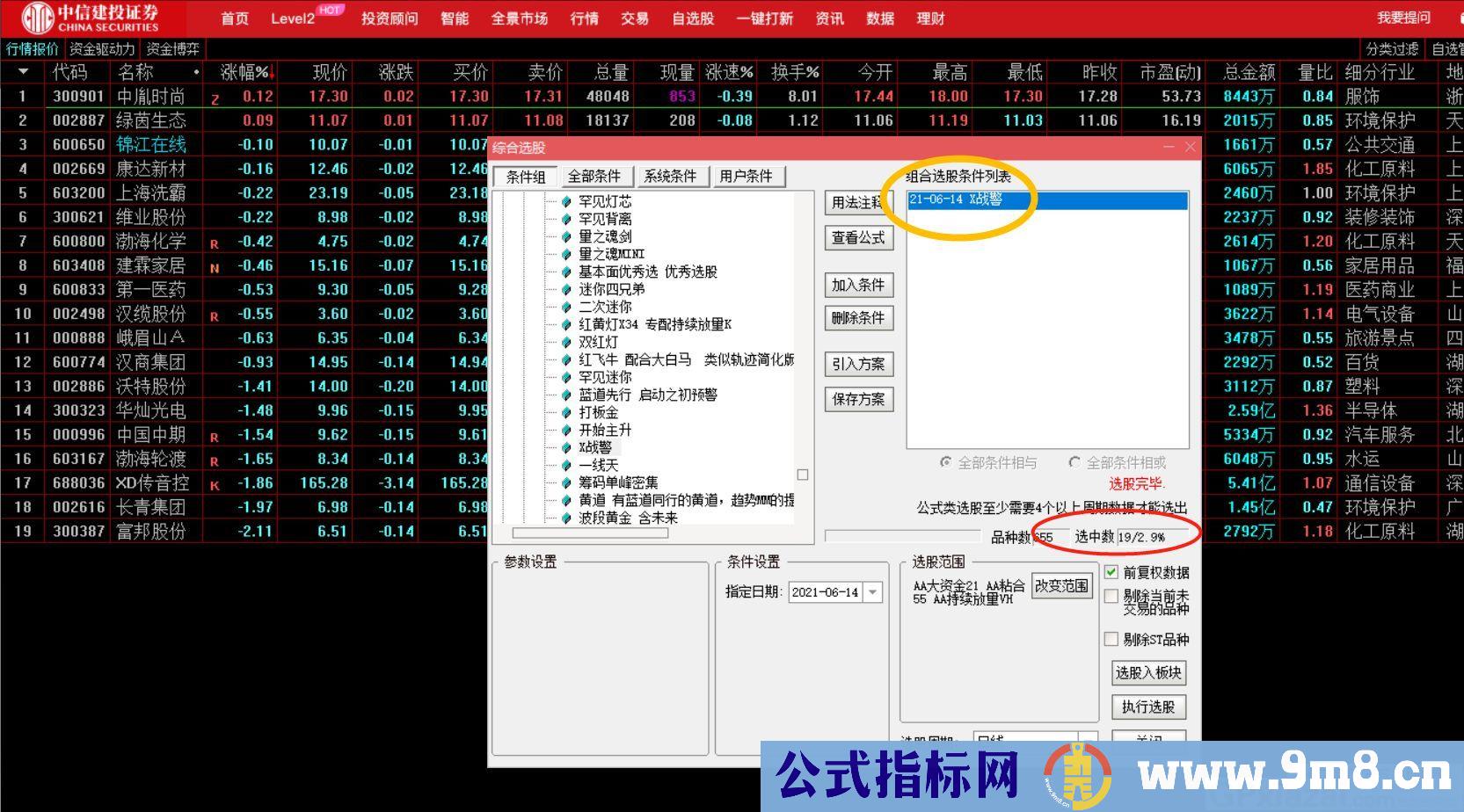This screenshot has width=1464, height=812.
Task: Click the 保存方案 button
Action: coord(859,399)
